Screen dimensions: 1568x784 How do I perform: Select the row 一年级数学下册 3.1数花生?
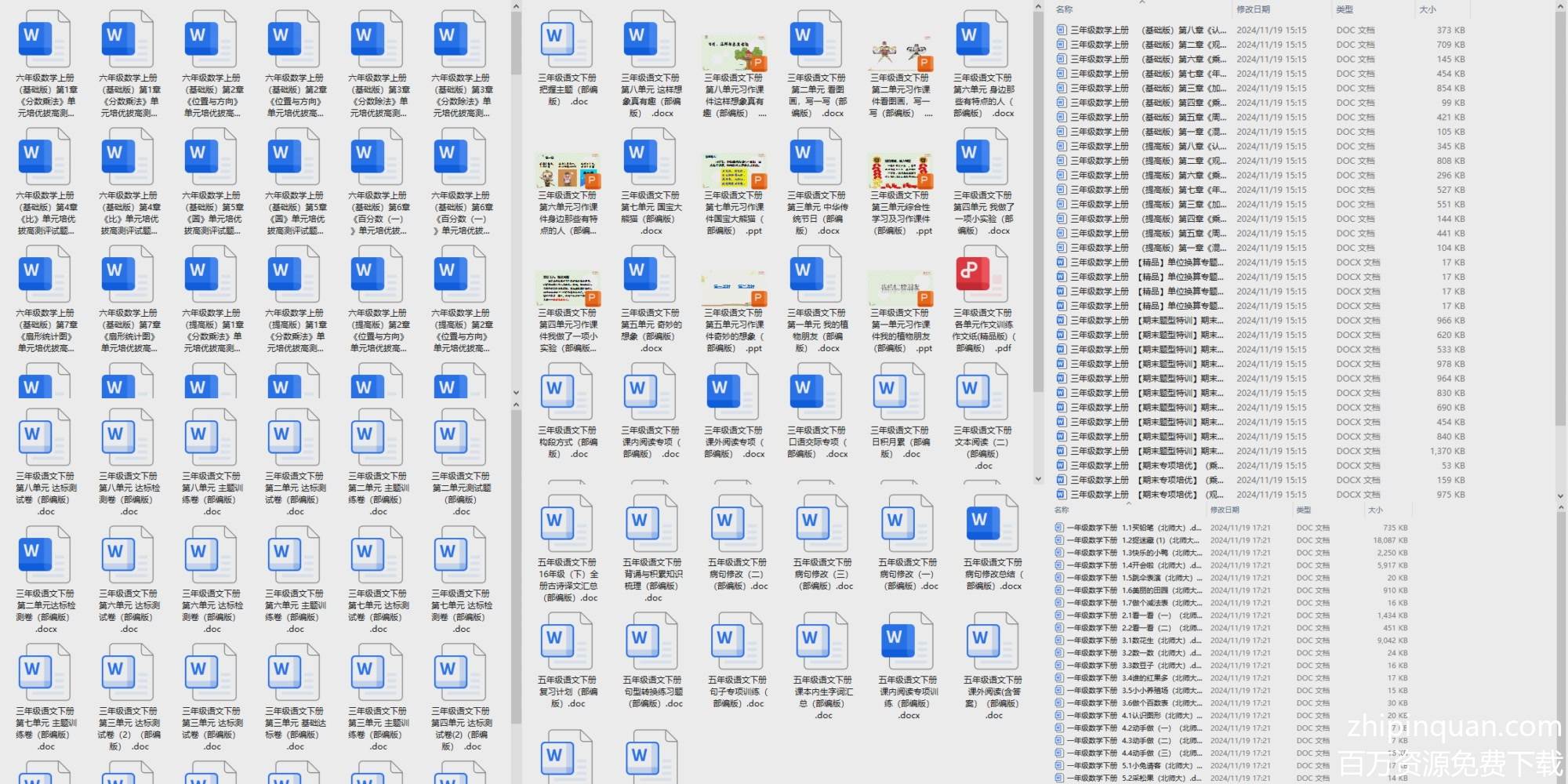coord(1231,641)
